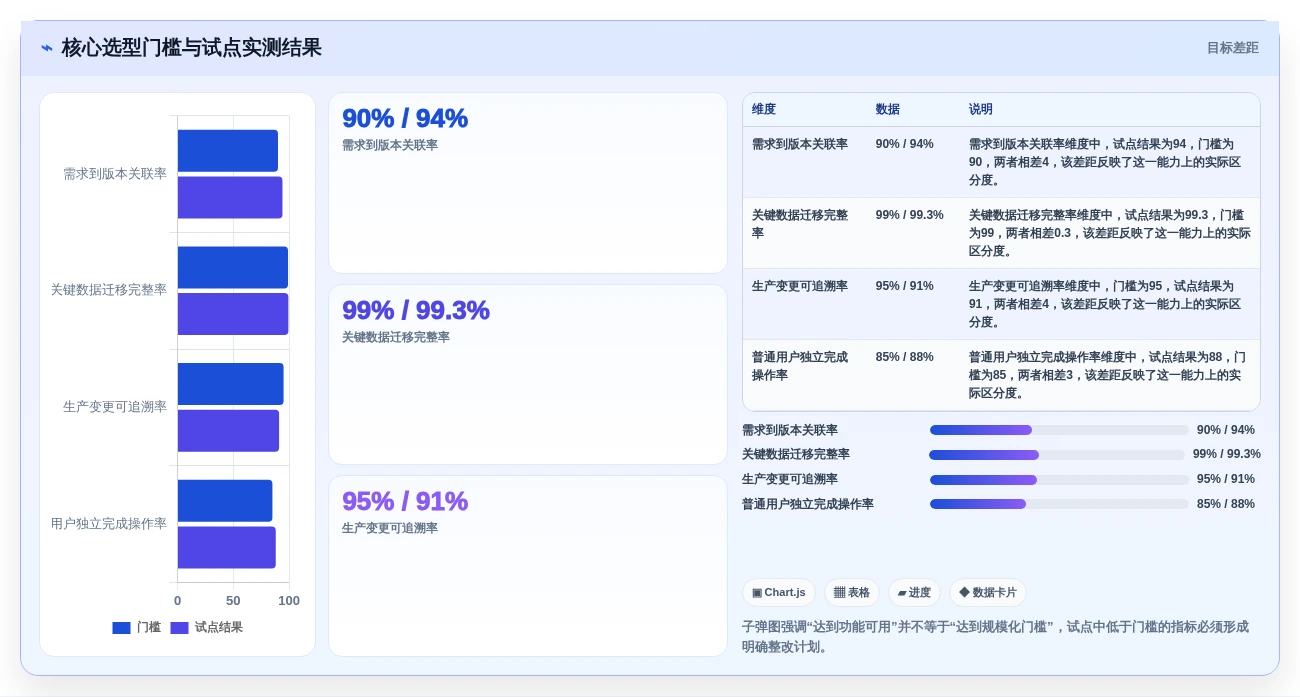
Task: Click the x-axis tick label 50
Action: coord(233,601)
